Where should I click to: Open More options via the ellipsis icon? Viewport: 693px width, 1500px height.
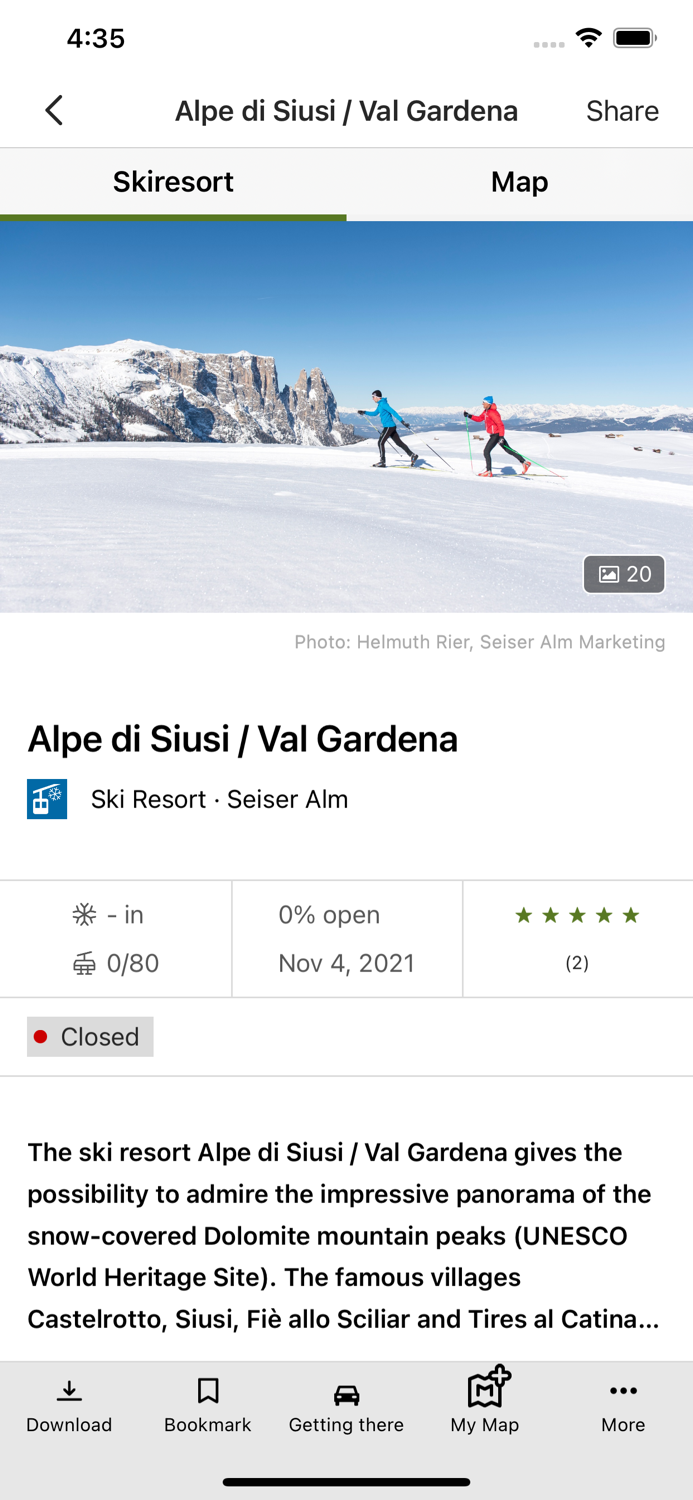(622, 1390)
